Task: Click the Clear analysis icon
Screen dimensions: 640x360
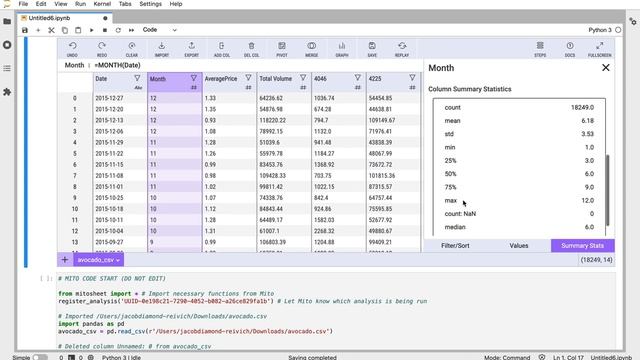Action: coord(131,46)
